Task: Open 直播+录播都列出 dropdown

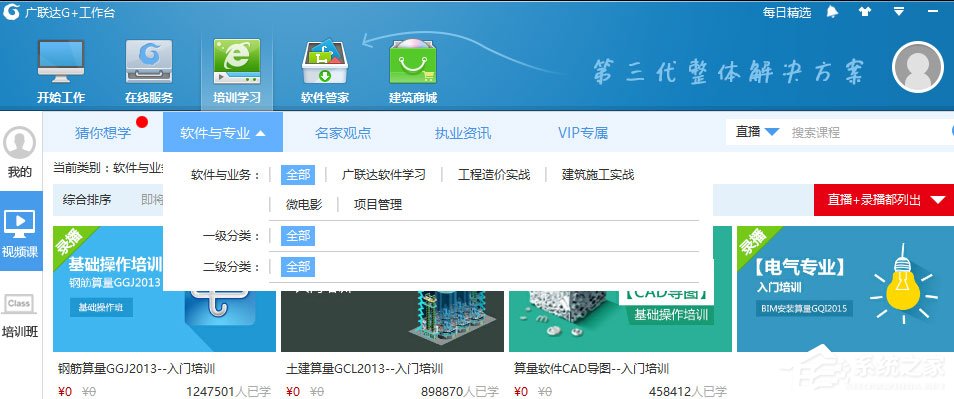Action: pos(884,200)
